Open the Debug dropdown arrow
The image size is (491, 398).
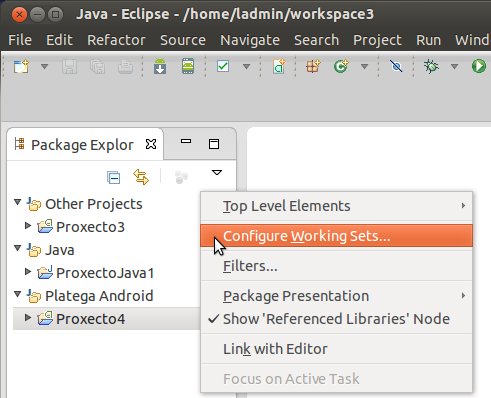click(x=454, y=66)
